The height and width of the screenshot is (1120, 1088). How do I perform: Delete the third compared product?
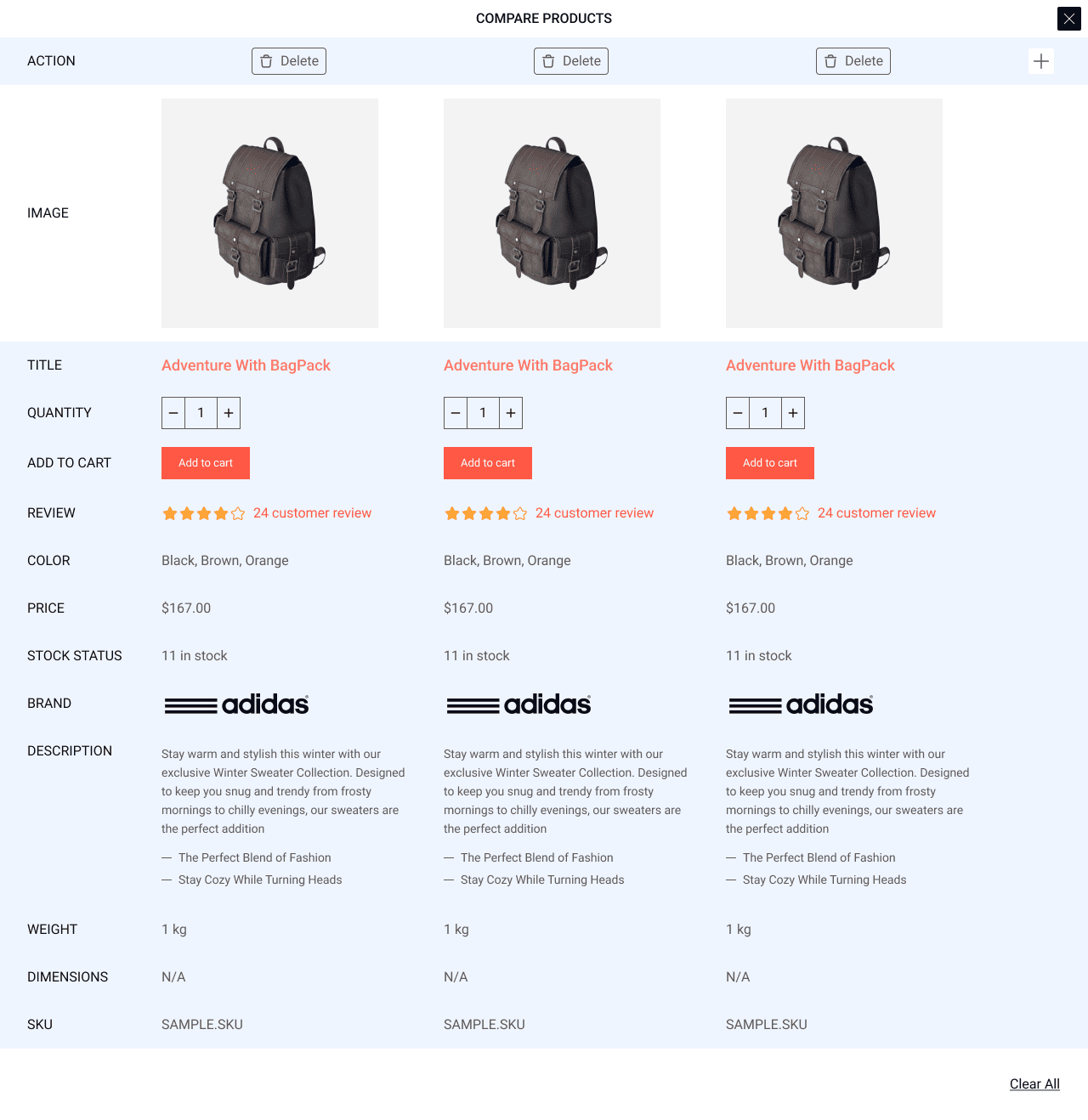853,61
